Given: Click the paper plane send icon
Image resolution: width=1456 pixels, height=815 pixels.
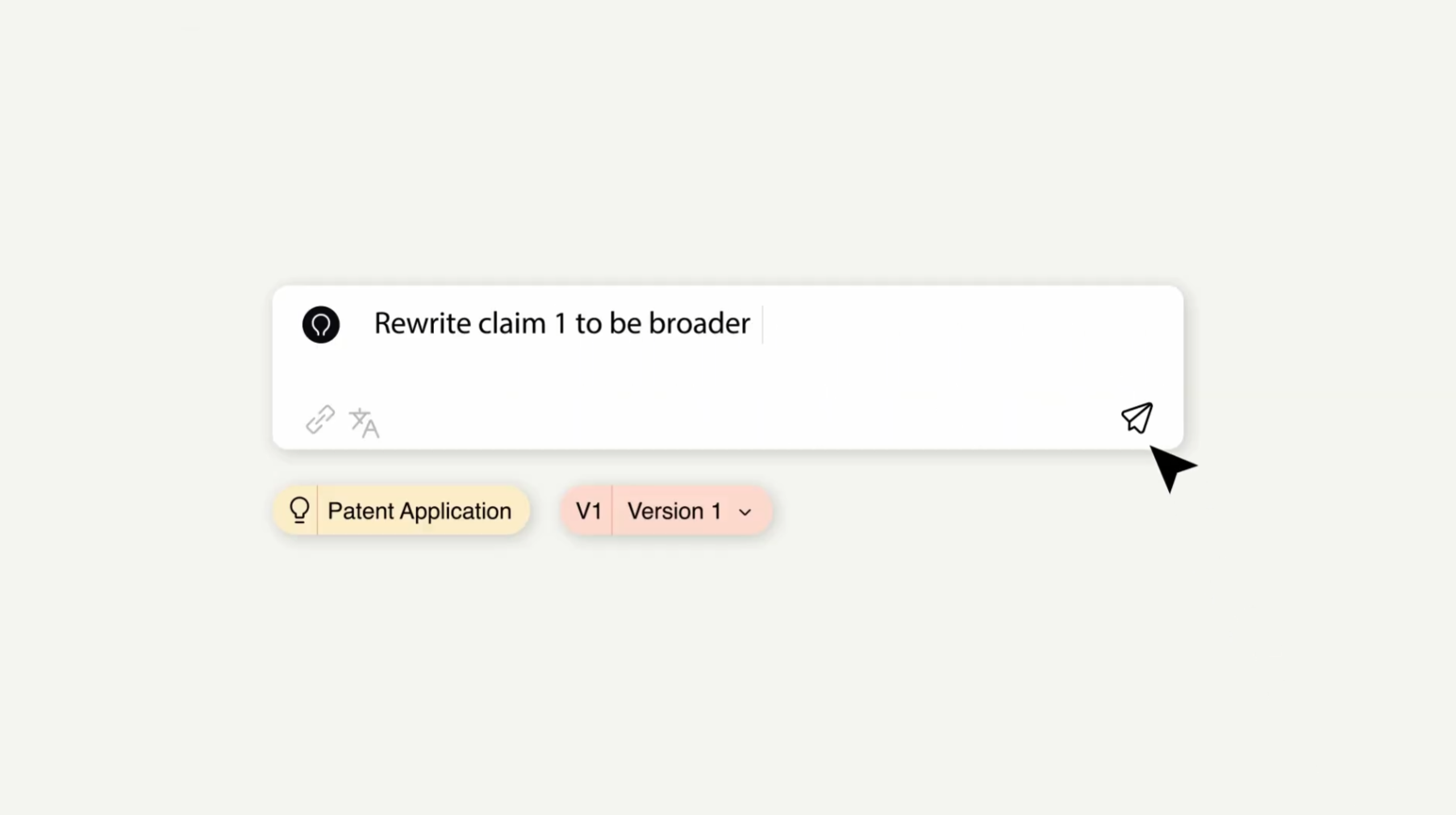Looking at the screenshot, I should click(x=1137, y=418).
